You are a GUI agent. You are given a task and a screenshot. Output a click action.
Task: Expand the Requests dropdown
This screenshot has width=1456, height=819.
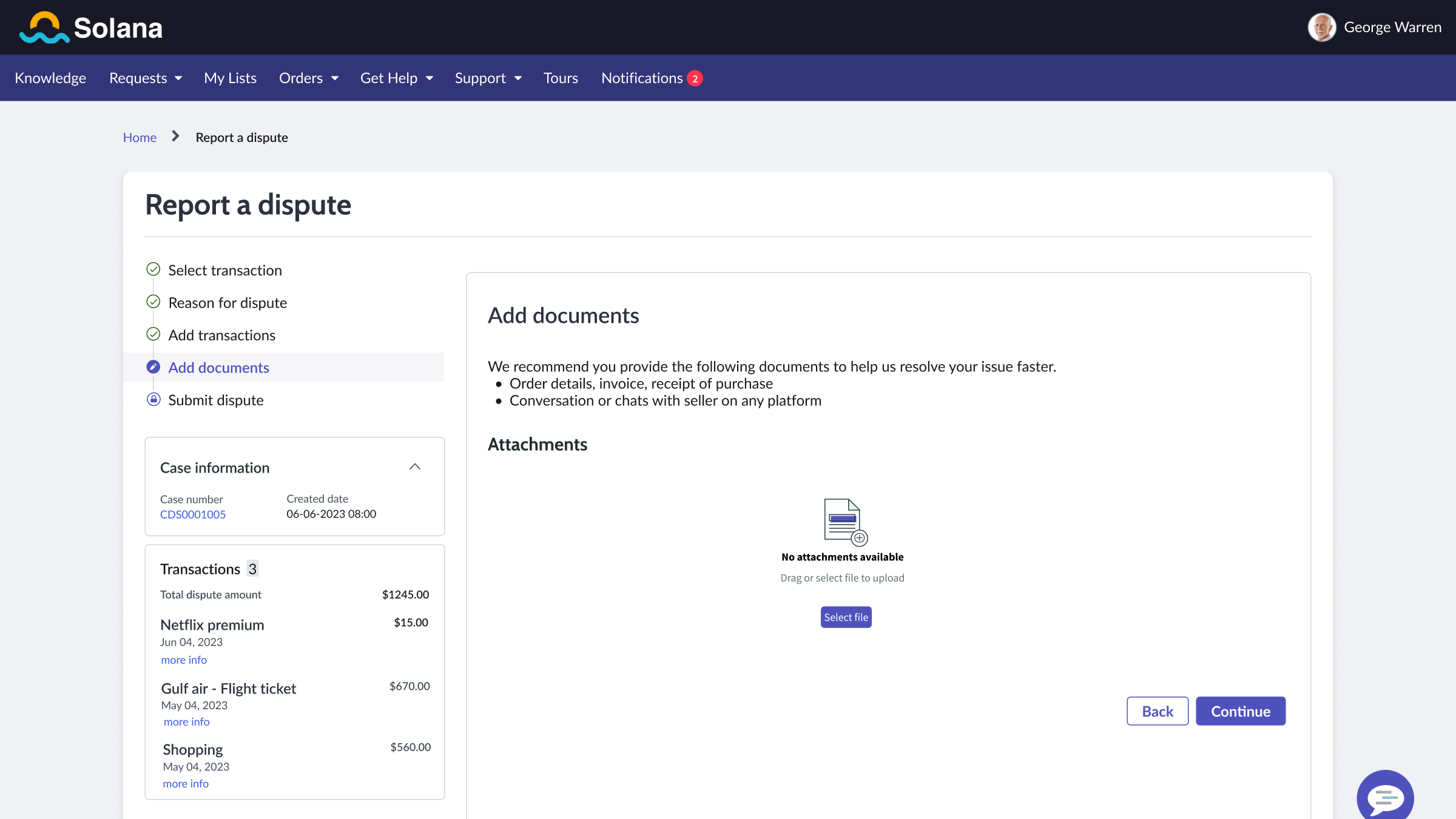145,78
